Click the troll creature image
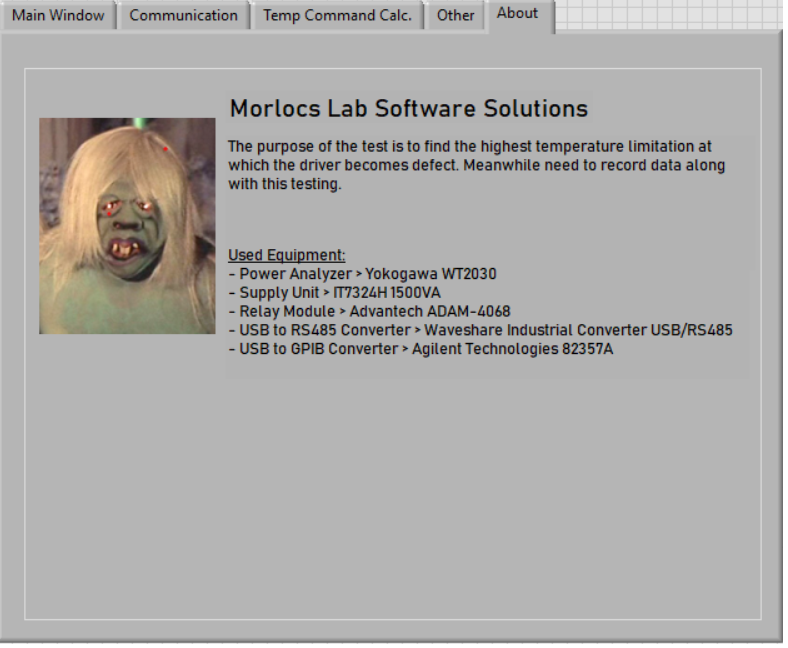Viewport: 788px width, 648px height. pyautogui.click(x=127, y=226)
